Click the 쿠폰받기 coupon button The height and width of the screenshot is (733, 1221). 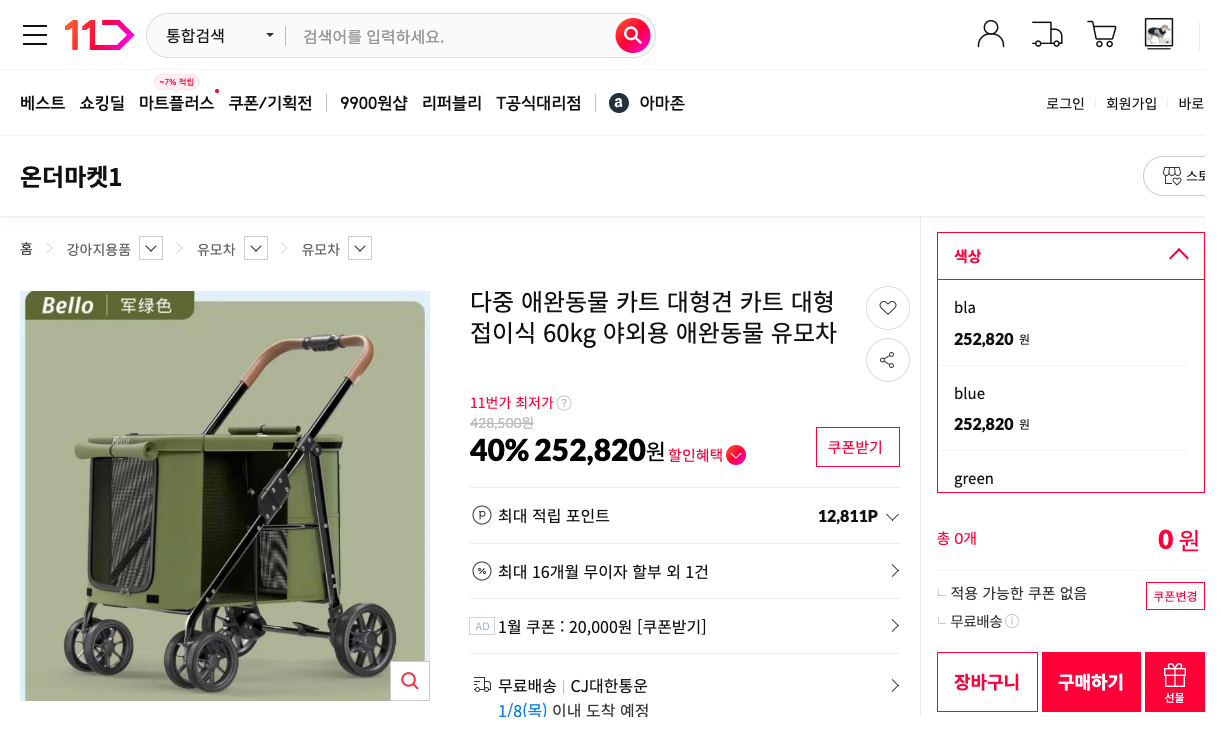(857, 447)
